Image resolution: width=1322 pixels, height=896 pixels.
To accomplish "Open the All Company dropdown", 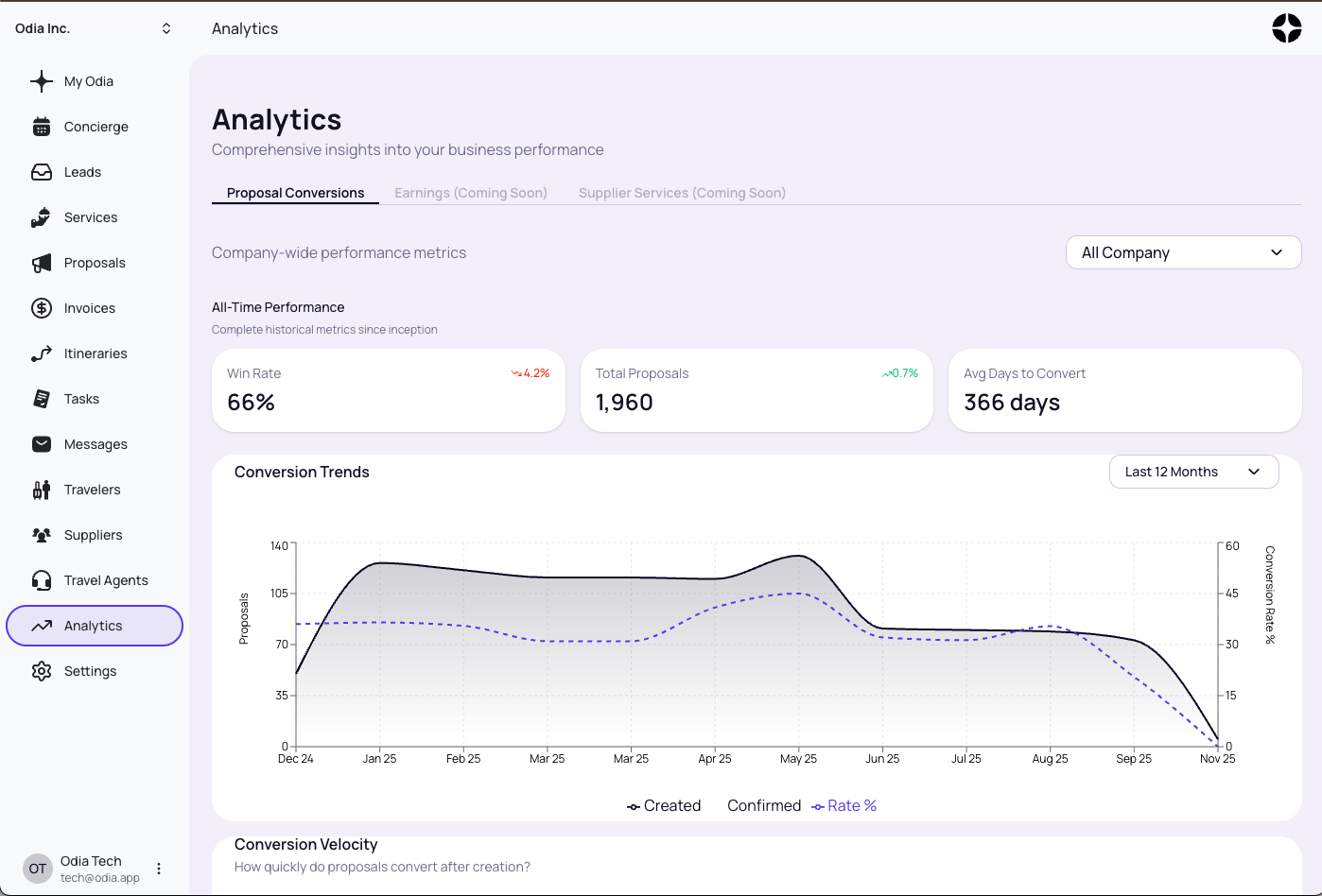I will click(1183, 252).
